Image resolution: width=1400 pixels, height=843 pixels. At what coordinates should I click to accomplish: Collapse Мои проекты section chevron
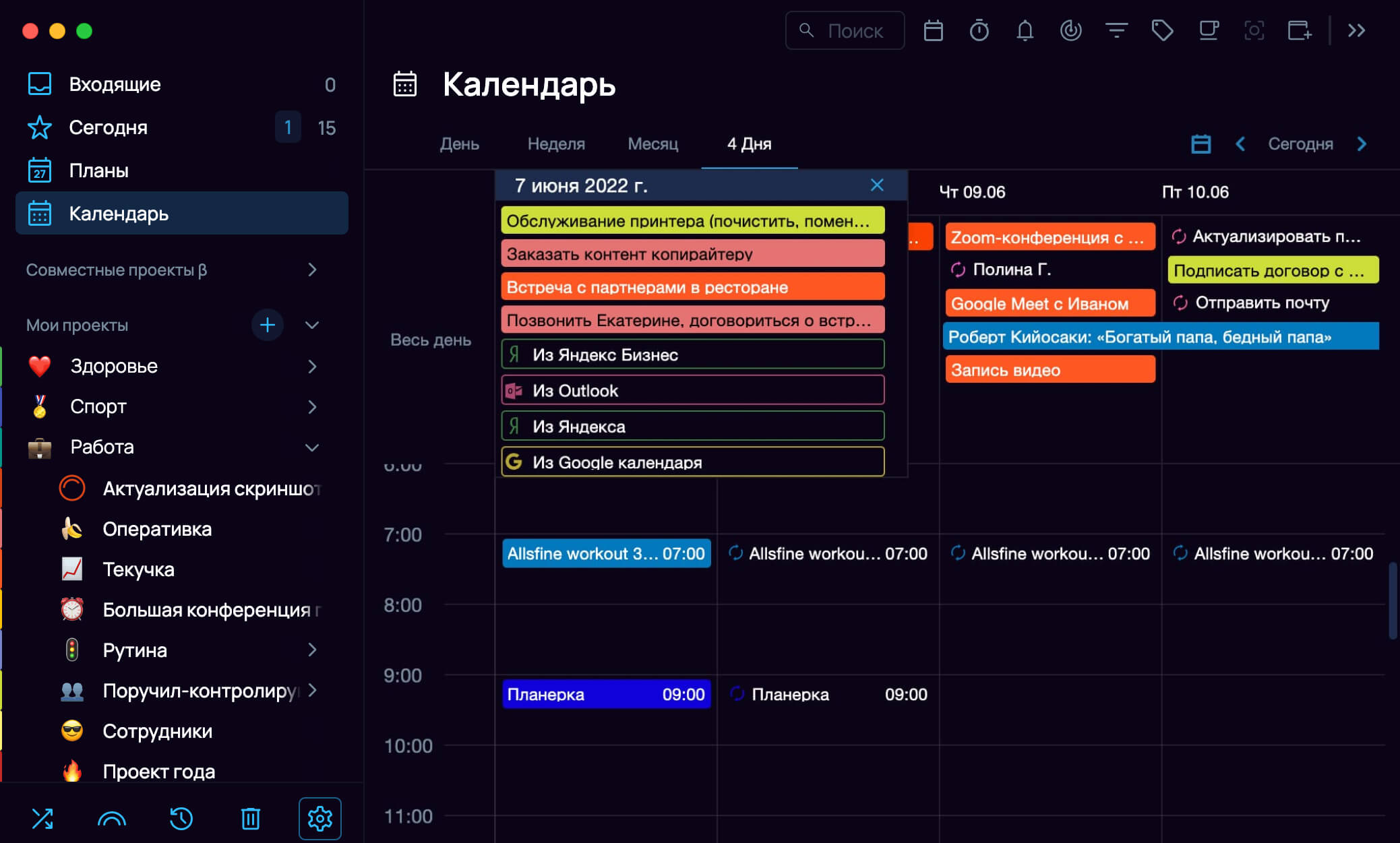312,325
